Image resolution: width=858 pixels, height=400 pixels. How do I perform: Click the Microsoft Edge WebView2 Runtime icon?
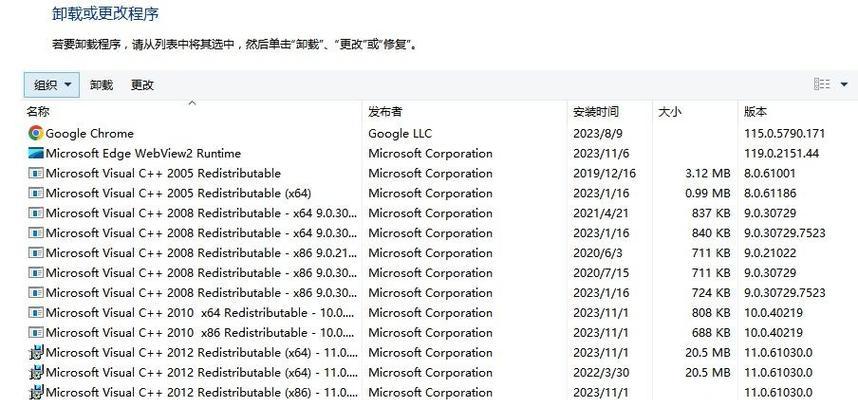coord(36,153)
